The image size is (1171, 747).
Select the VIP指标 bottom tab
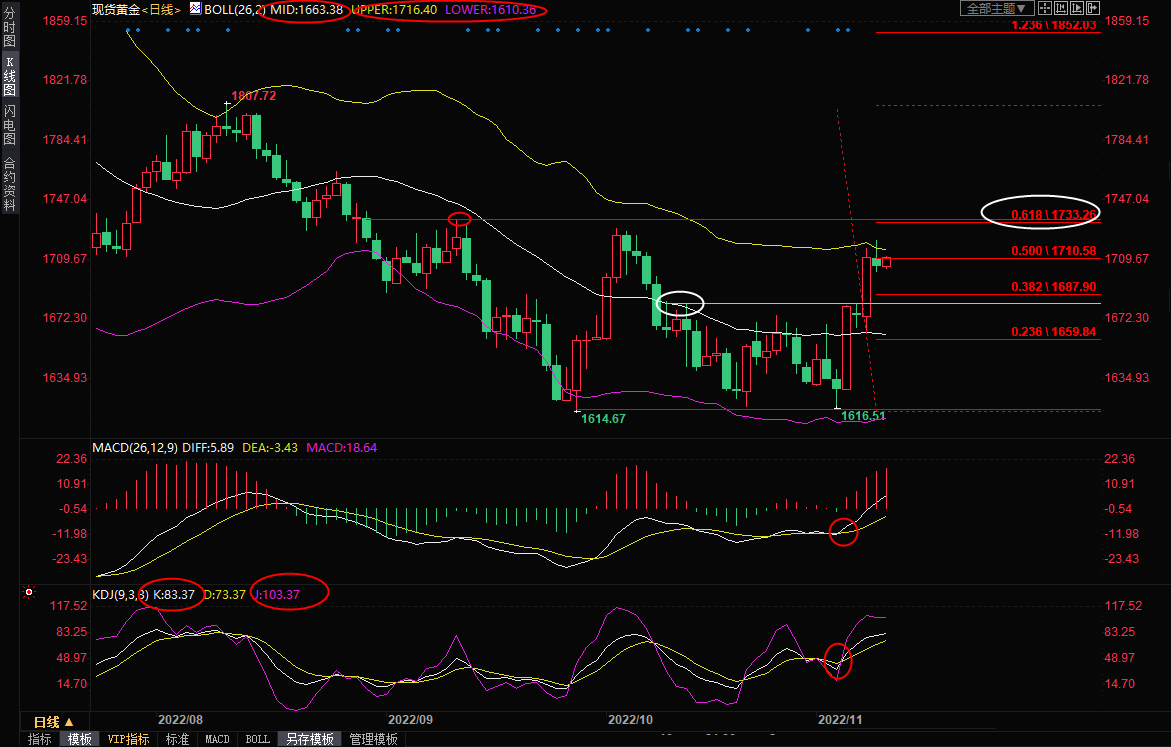click(x=128, y=739)
